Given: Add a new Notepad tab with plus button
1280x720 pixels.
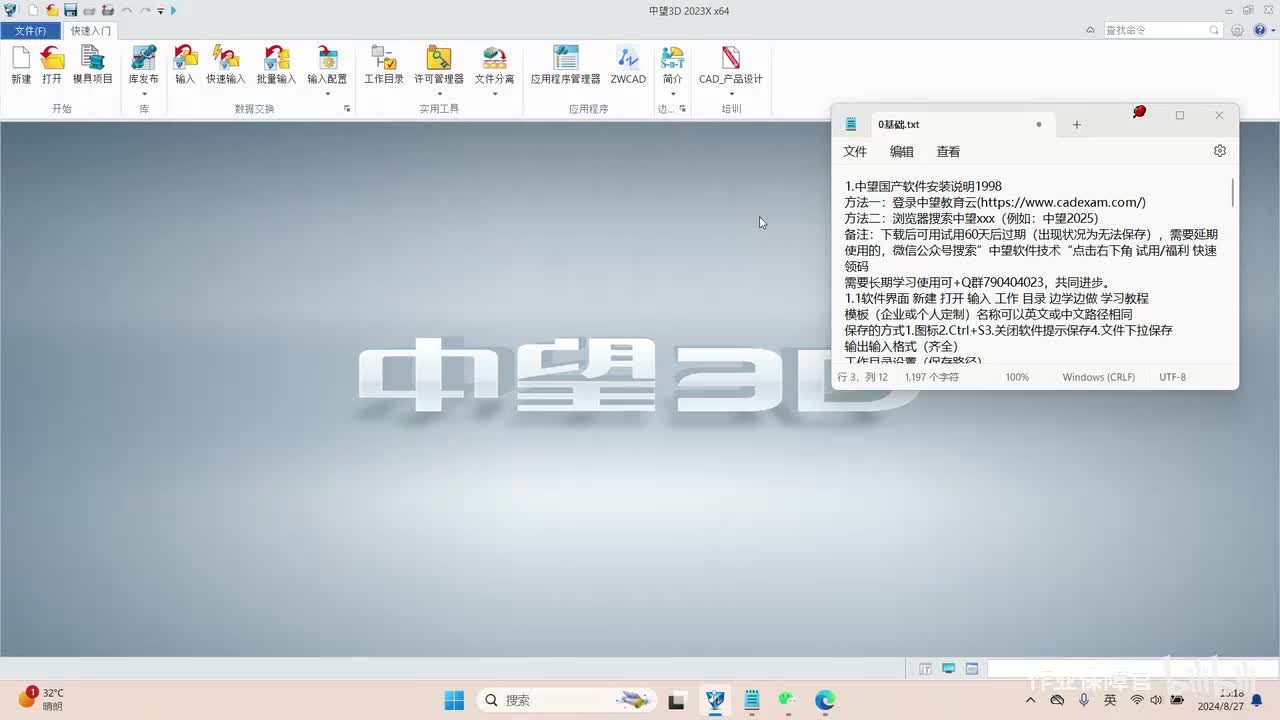Looking at the screenshot, I should click(1077, 124).
